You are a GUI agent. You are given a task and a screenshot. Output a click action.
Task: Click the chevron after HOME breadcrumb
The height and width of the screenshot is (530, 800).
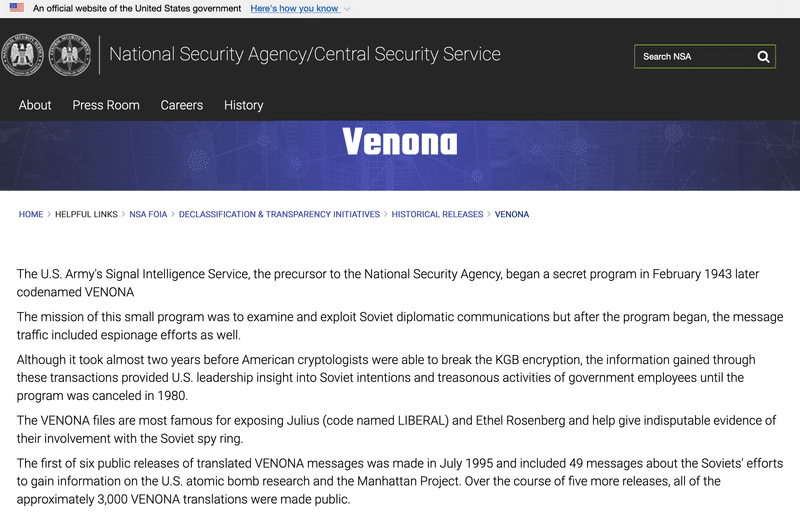click(49, 214)
